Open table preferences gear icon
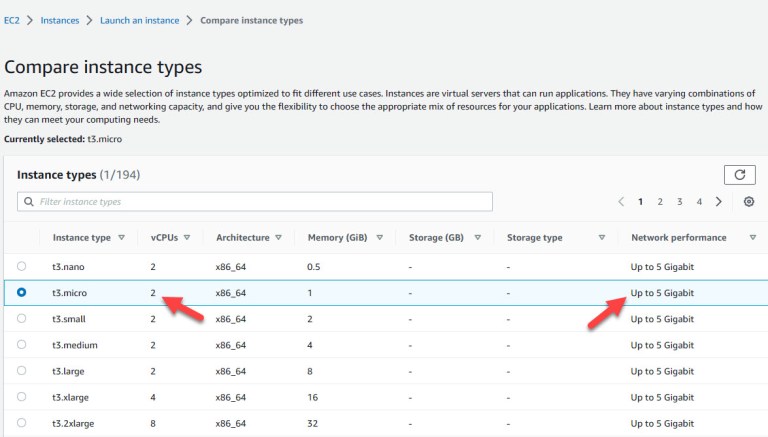The image size is (768, 437). [x=748, y=201]
